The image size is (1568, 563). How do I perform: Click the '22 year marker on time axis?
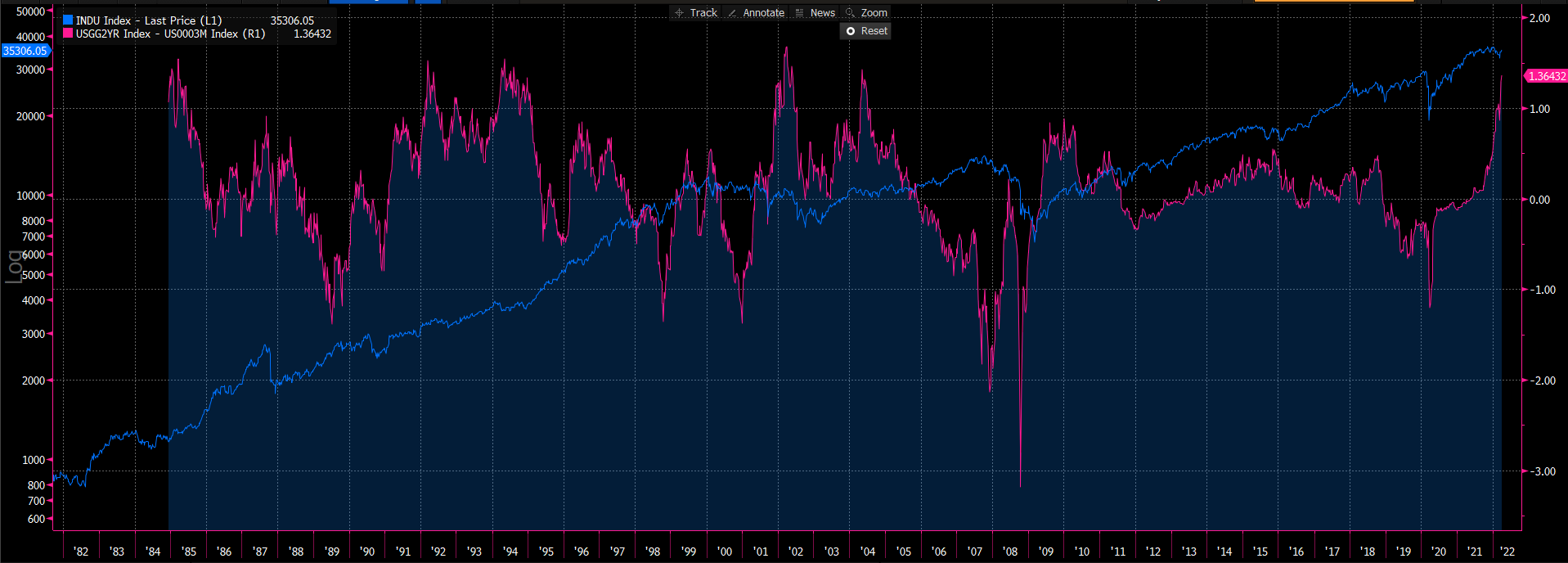[x=1507, y=552]
